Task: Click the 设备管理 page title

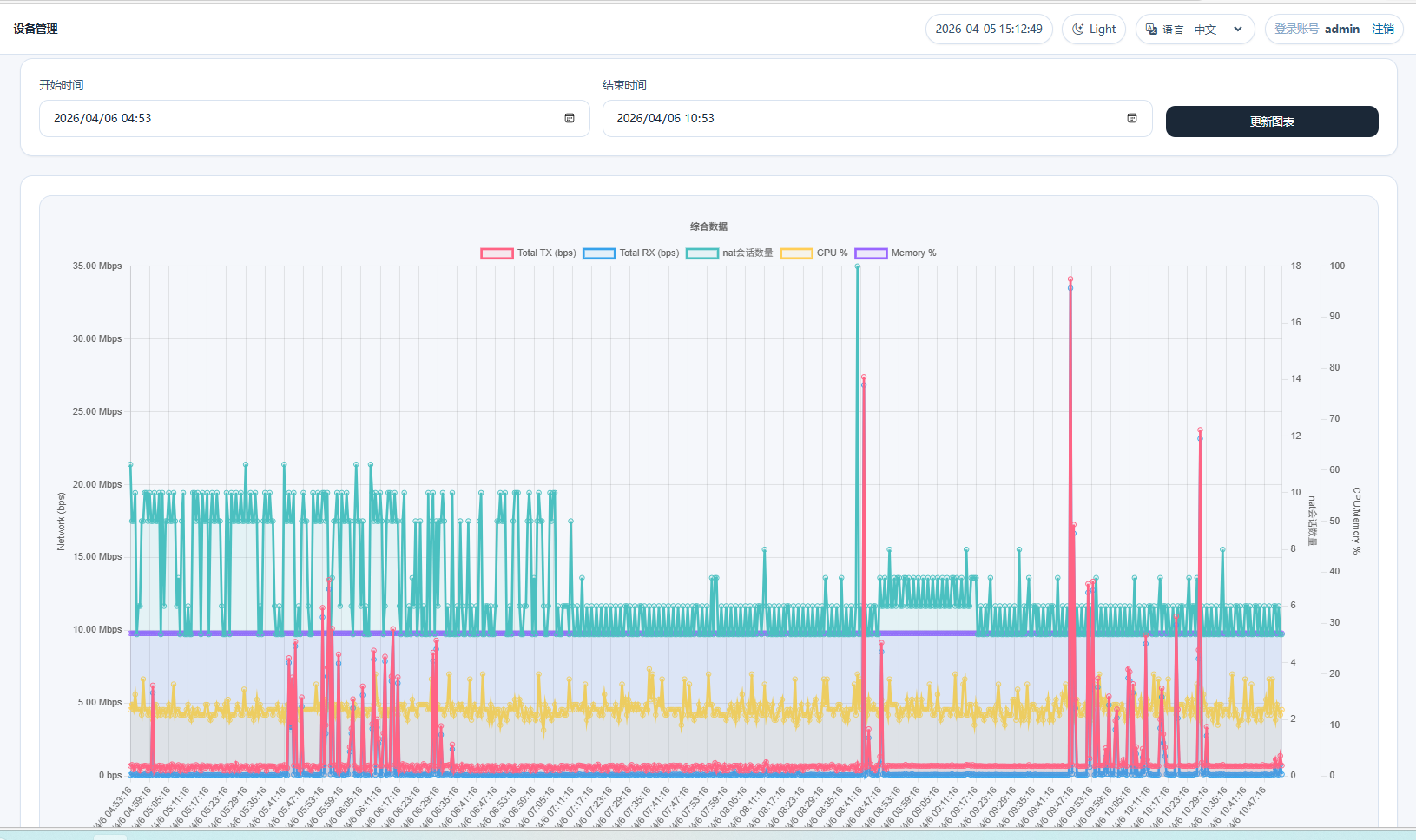Action: tap(36, 29)
